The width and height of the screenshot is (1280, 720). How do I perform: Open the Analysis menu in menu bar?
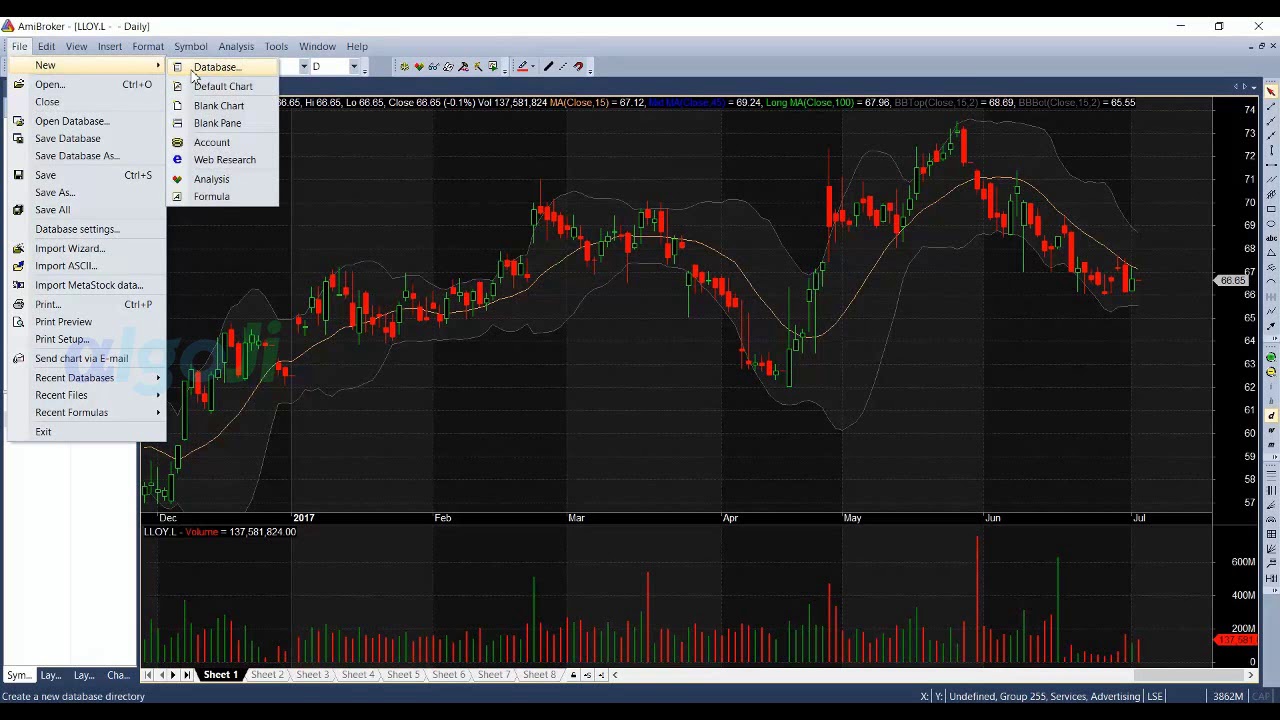coord(236,46)
